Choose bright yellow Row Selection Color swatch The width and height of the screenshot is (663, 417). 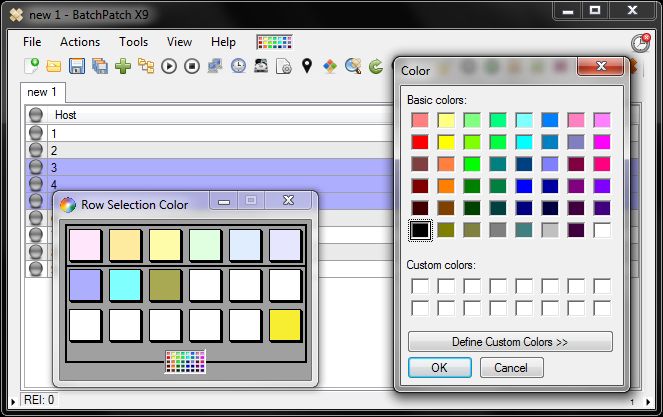pos(285,326)
